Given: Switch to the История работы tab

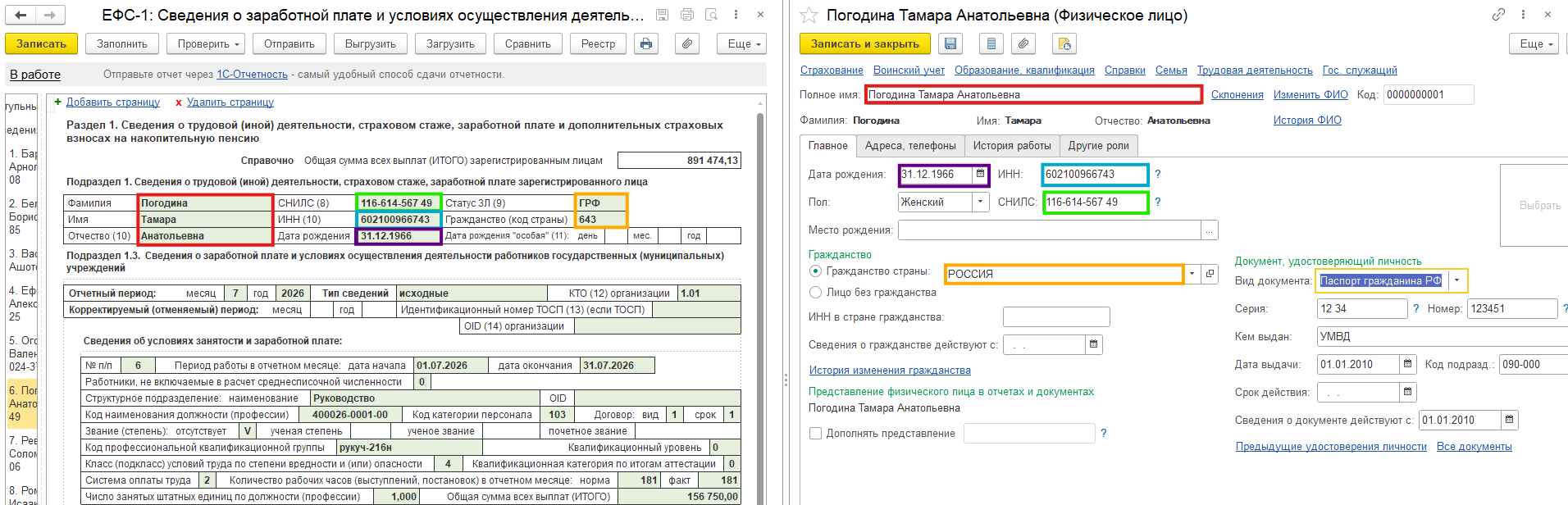Looking at the screenshot, I should point(1012,146).
